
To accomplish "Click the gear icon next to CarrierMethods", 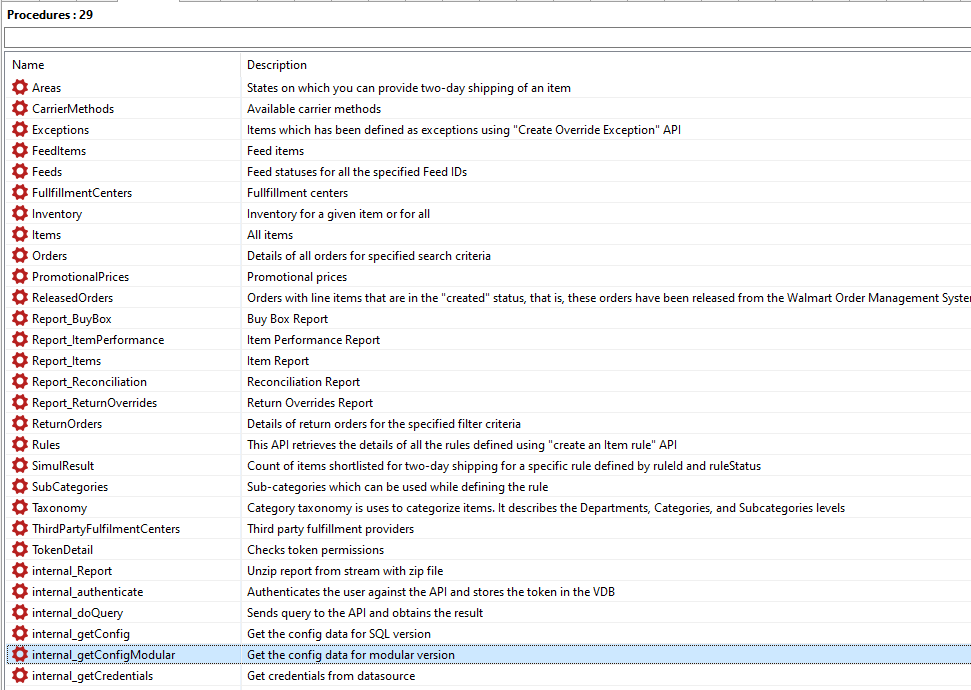I will pos(20,109).
